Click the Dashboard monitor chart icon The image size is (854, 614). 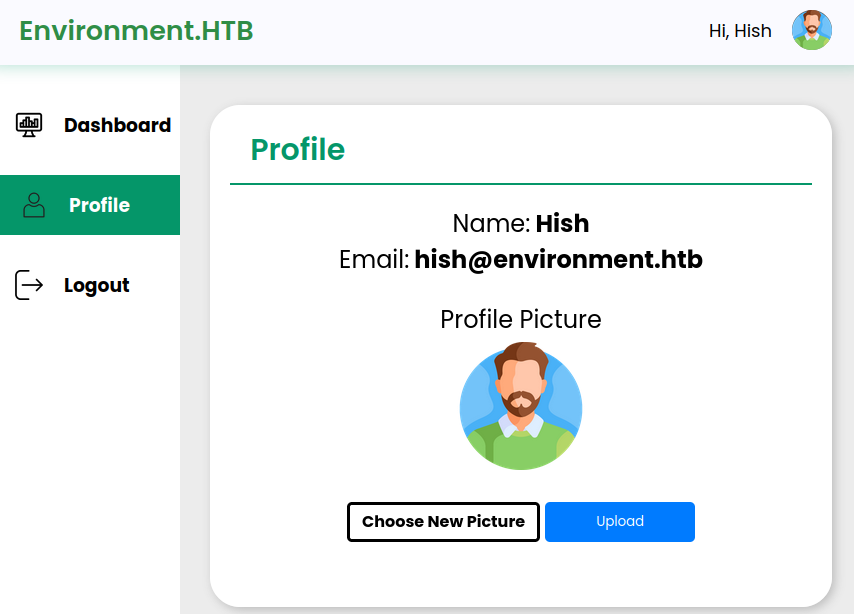point(30,125)
